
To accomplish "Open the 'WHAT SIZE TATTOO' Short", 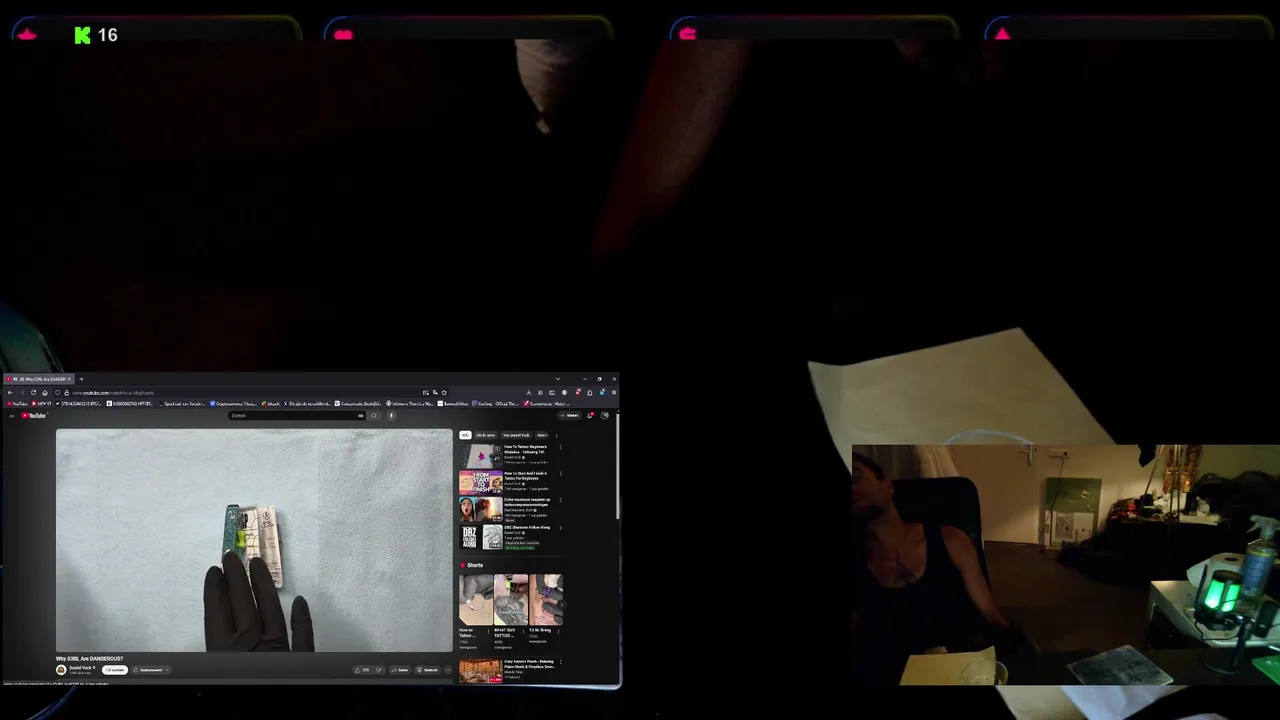I will tap(511, 600).
